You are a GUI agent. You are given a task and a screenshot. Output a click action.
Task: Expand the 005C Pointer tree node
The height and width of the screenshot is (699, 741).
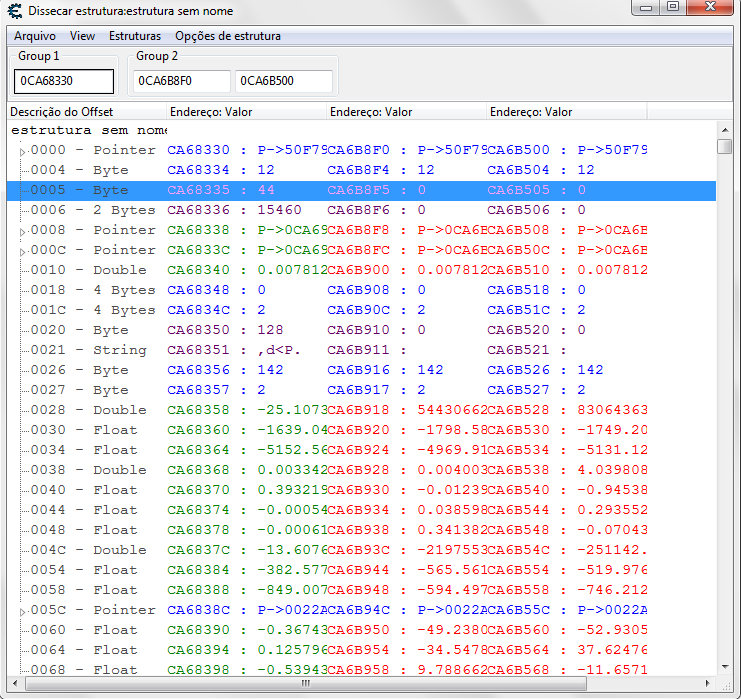click(23, 611)
